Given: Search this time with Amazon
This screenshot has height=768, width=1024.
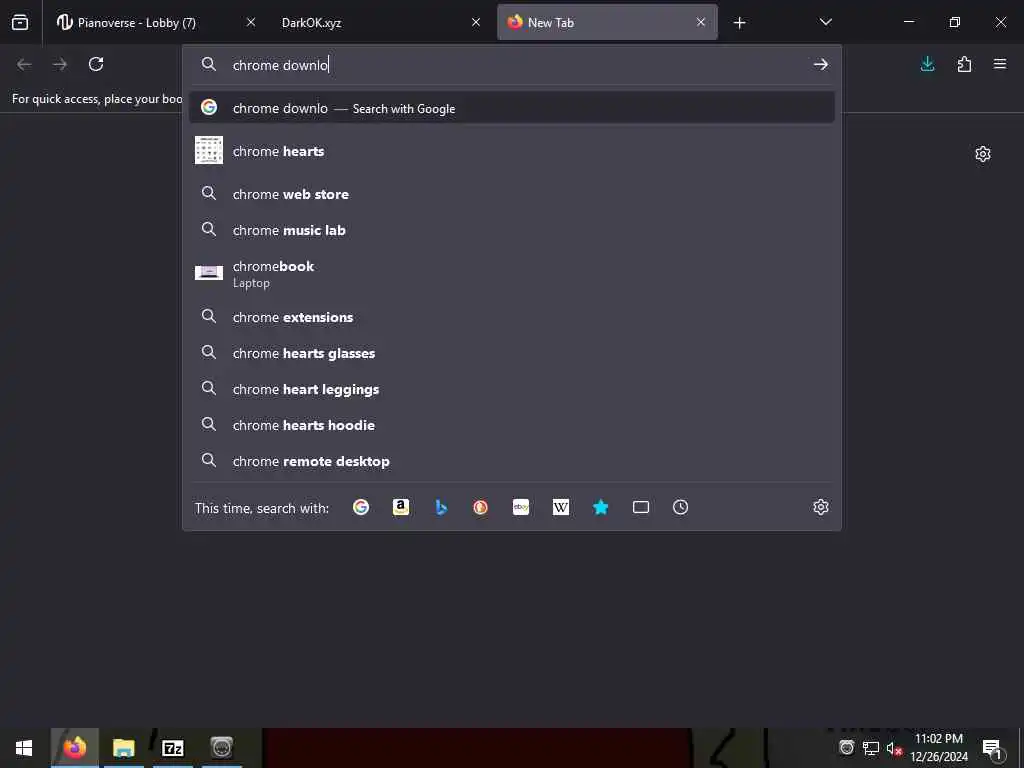Looking at the screenshot, I should click(x=401, y=507).
